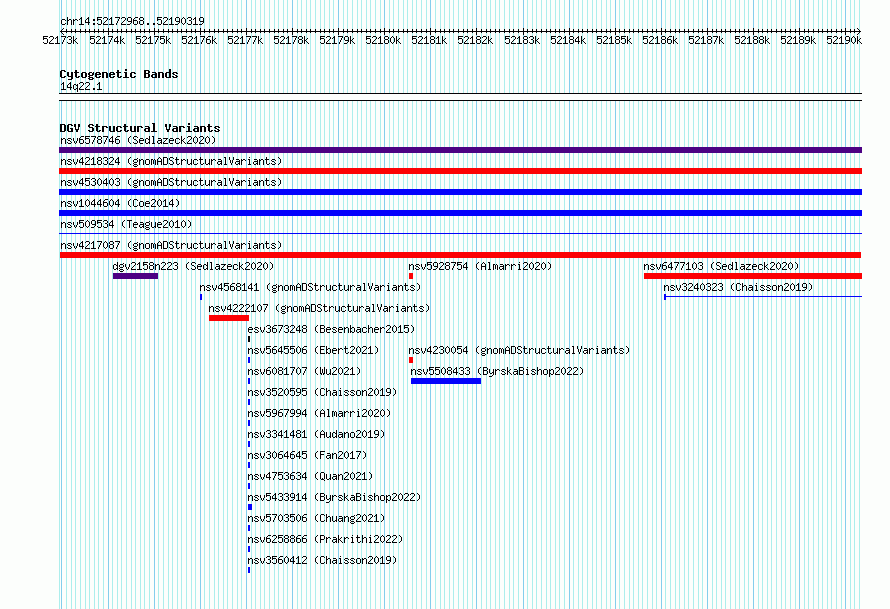890x609 pixels.
Task: Open nsv4222107 (gnomADStructuralVariants) label
Action: (319, 308)
